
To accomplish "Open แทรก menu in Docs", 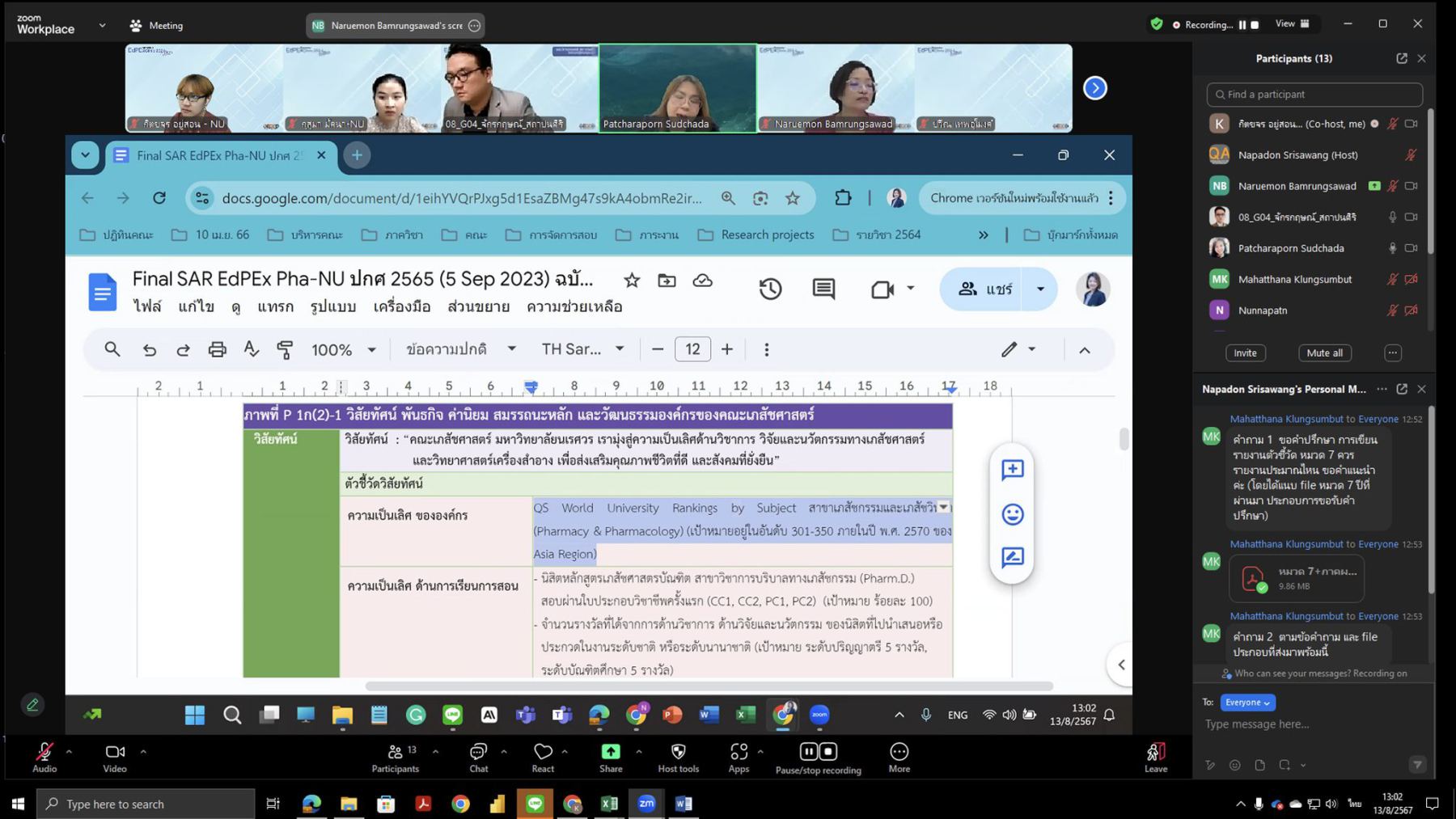I will point(275,306).
